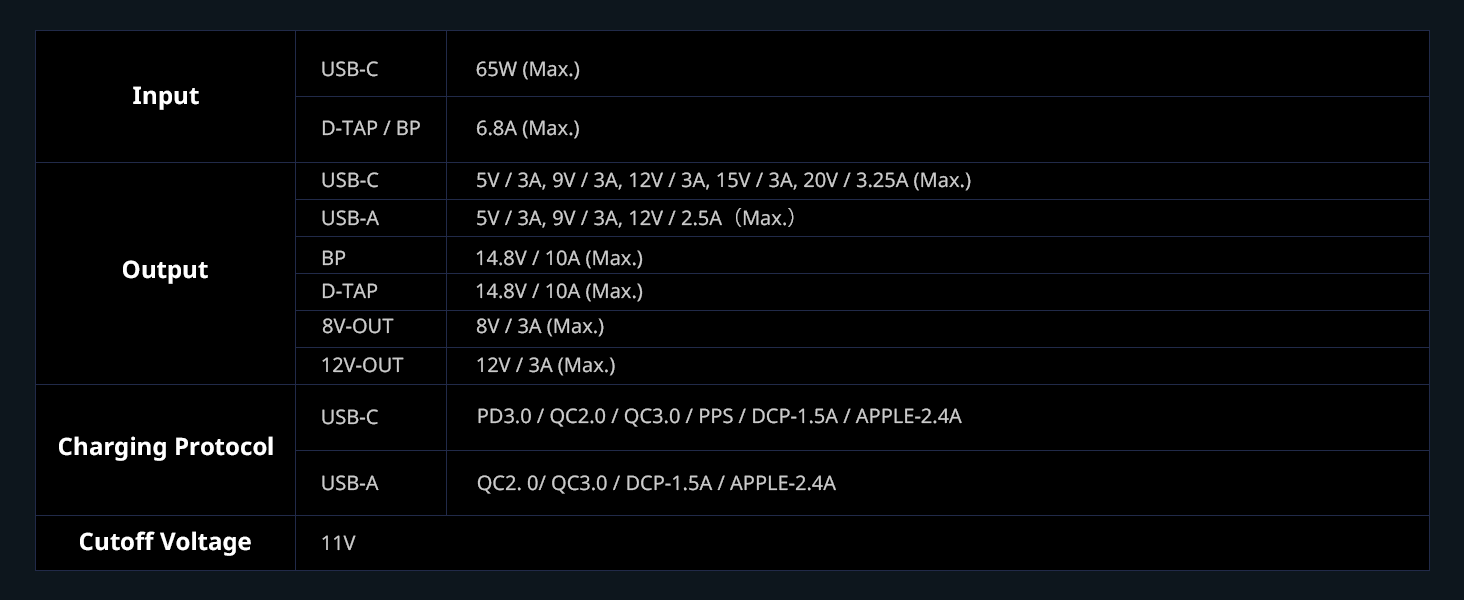Click the USB-A output value ending 12V / 2.5A
Screen dimensions: 1464x600
pos(635,217)
